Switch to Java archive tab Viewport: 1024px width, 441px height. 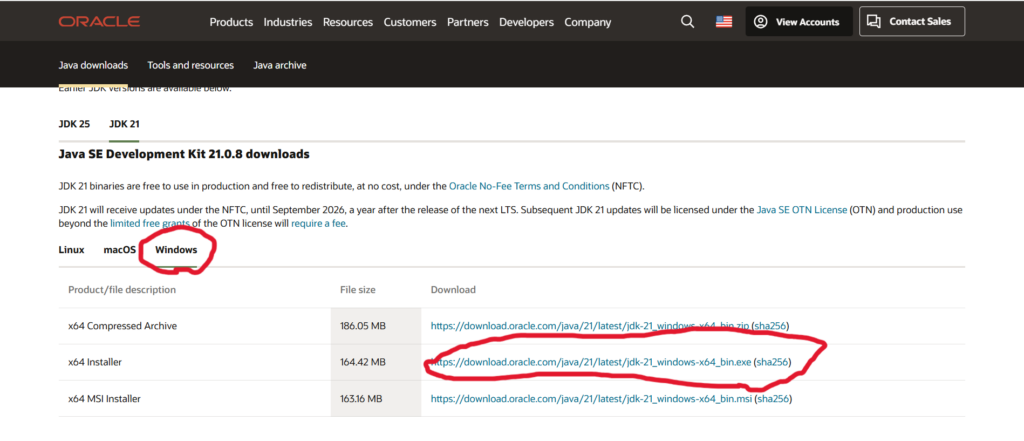click(280, 65)
